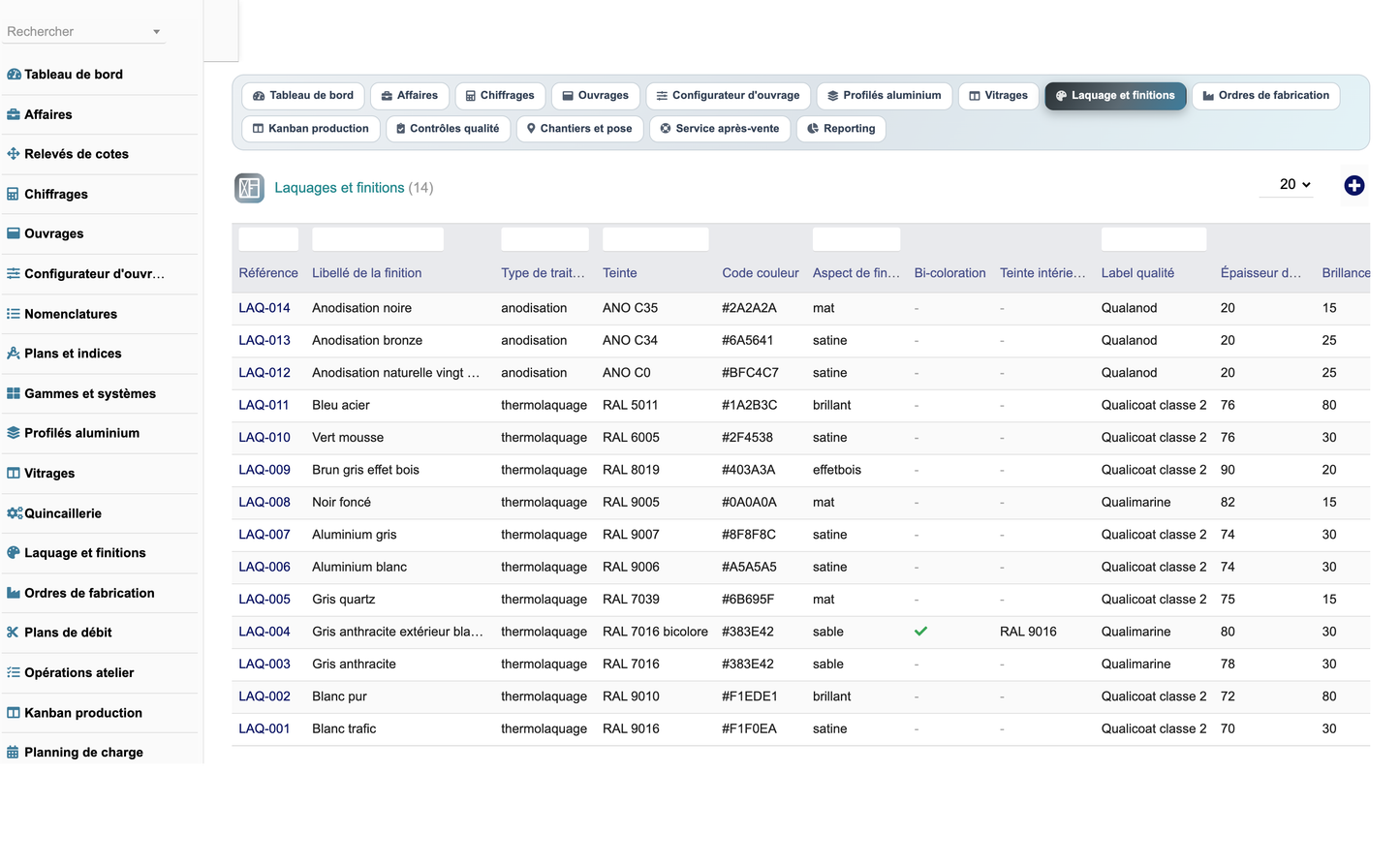Add a new finition with plus icon
This screenshot has width=1400, height=866.
[1354, 185]
